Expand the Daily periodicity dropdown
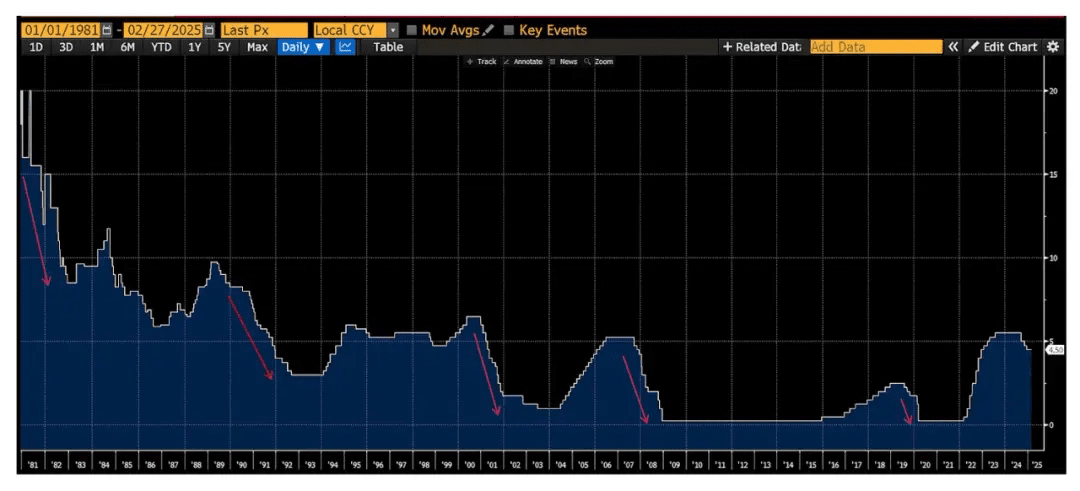Image resolution: width=1080 pixels, height=491 pixels. 302,47
